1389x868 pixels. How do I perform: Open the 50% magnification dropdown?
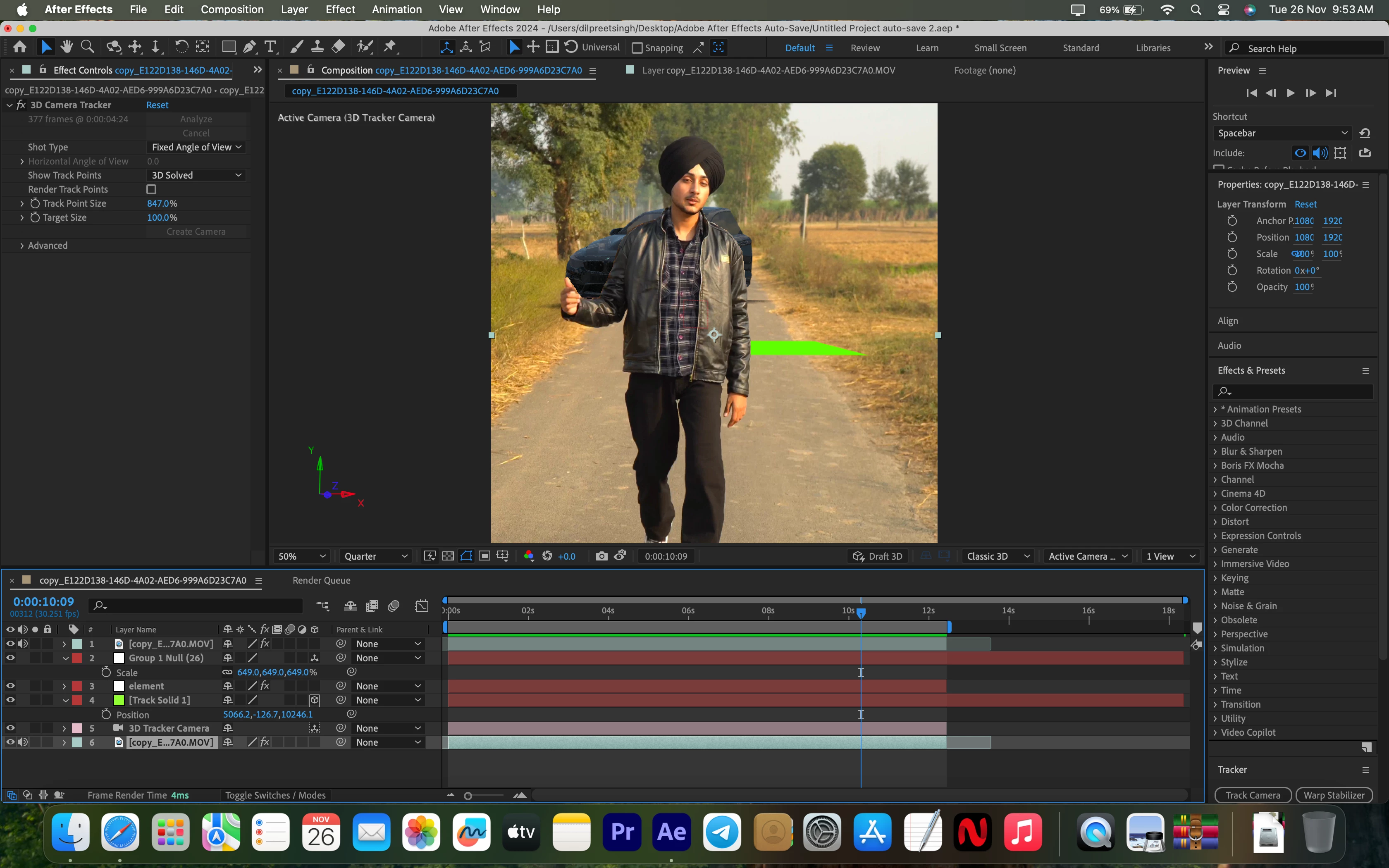point(302,556)
